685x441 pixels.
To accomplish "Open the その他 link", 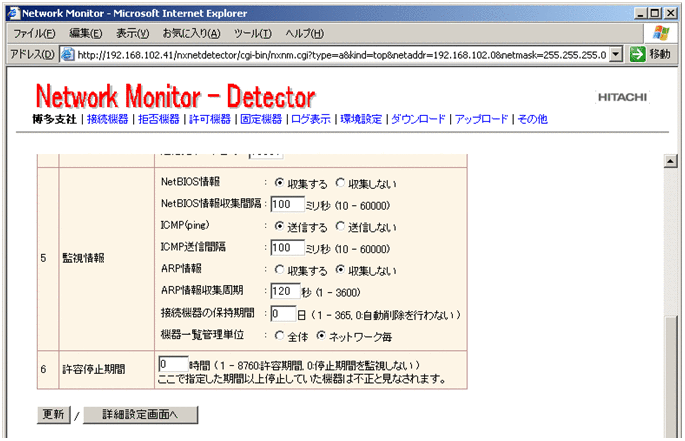I will coord(533,119).
